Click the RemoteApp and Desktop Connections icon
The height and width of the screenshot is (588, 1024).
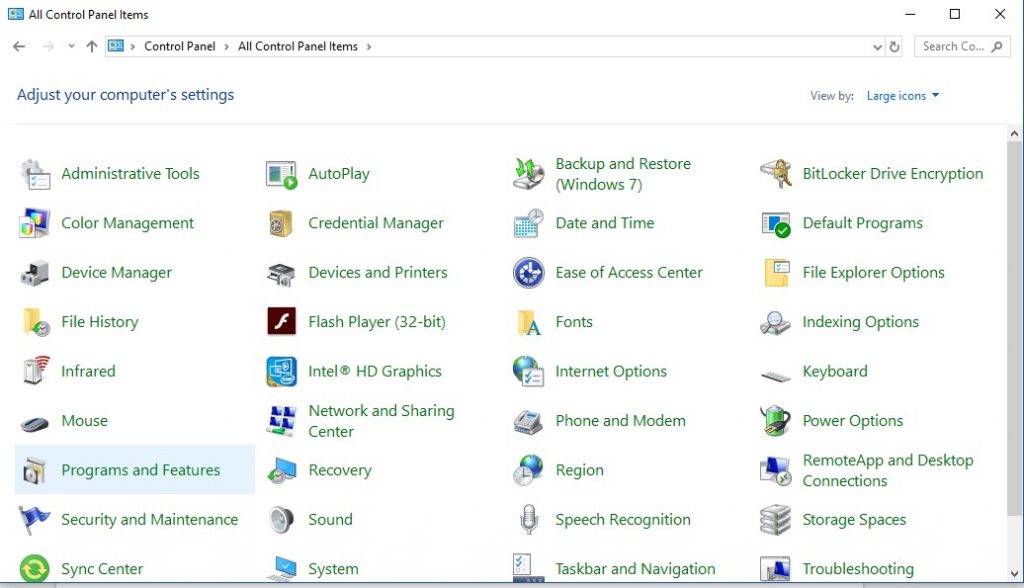click(x=776, y=470)
